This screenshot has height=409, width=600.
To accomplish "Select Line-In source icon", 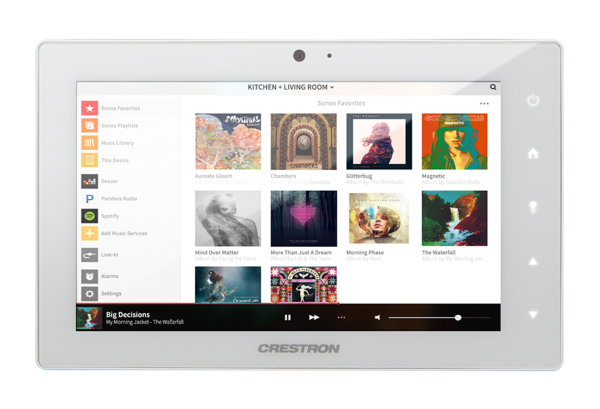I will (90, 255).
